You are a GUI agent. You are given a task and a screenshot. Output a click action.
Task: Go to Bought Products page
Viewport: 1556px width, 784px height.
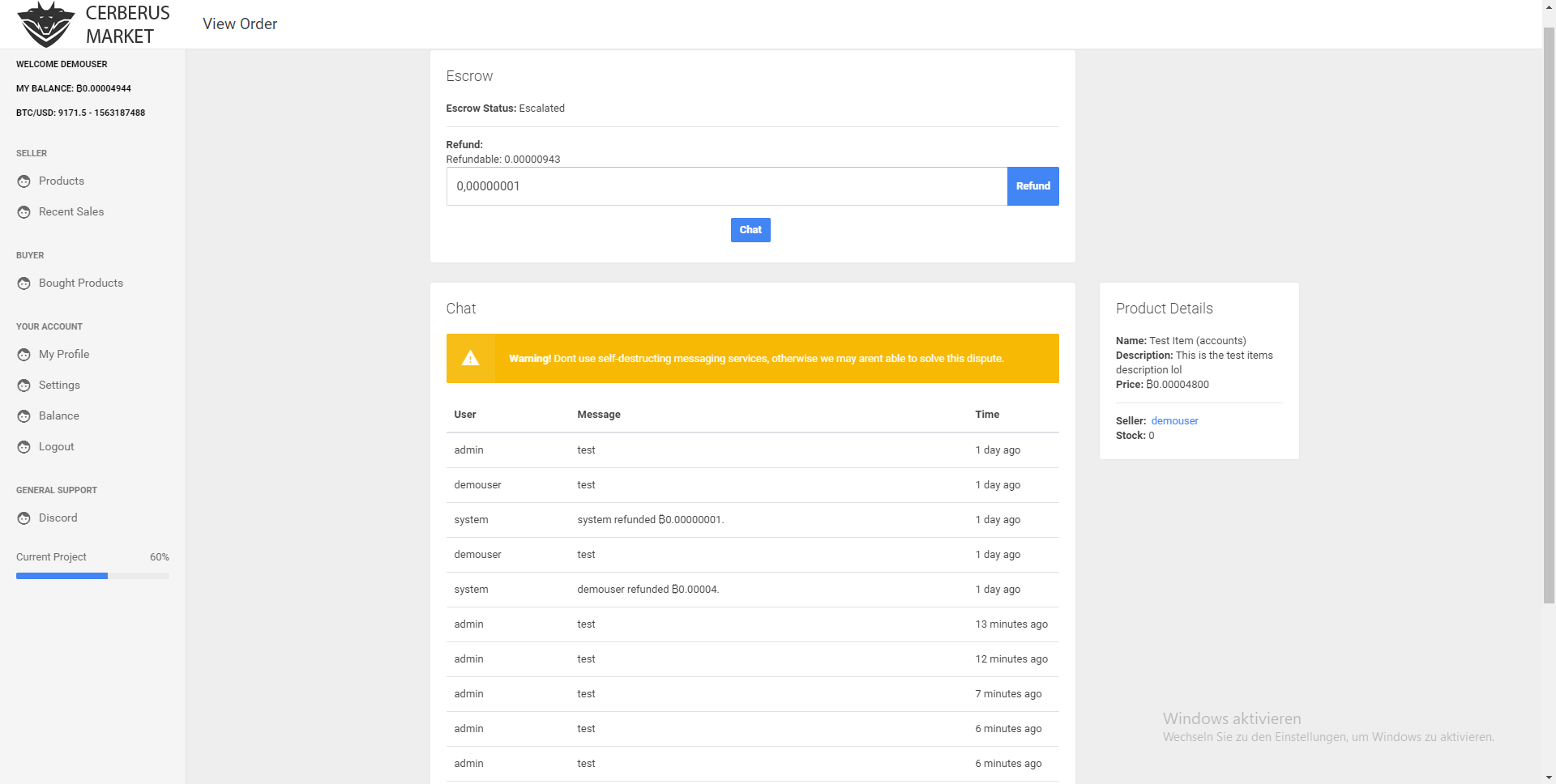(81, 283)
